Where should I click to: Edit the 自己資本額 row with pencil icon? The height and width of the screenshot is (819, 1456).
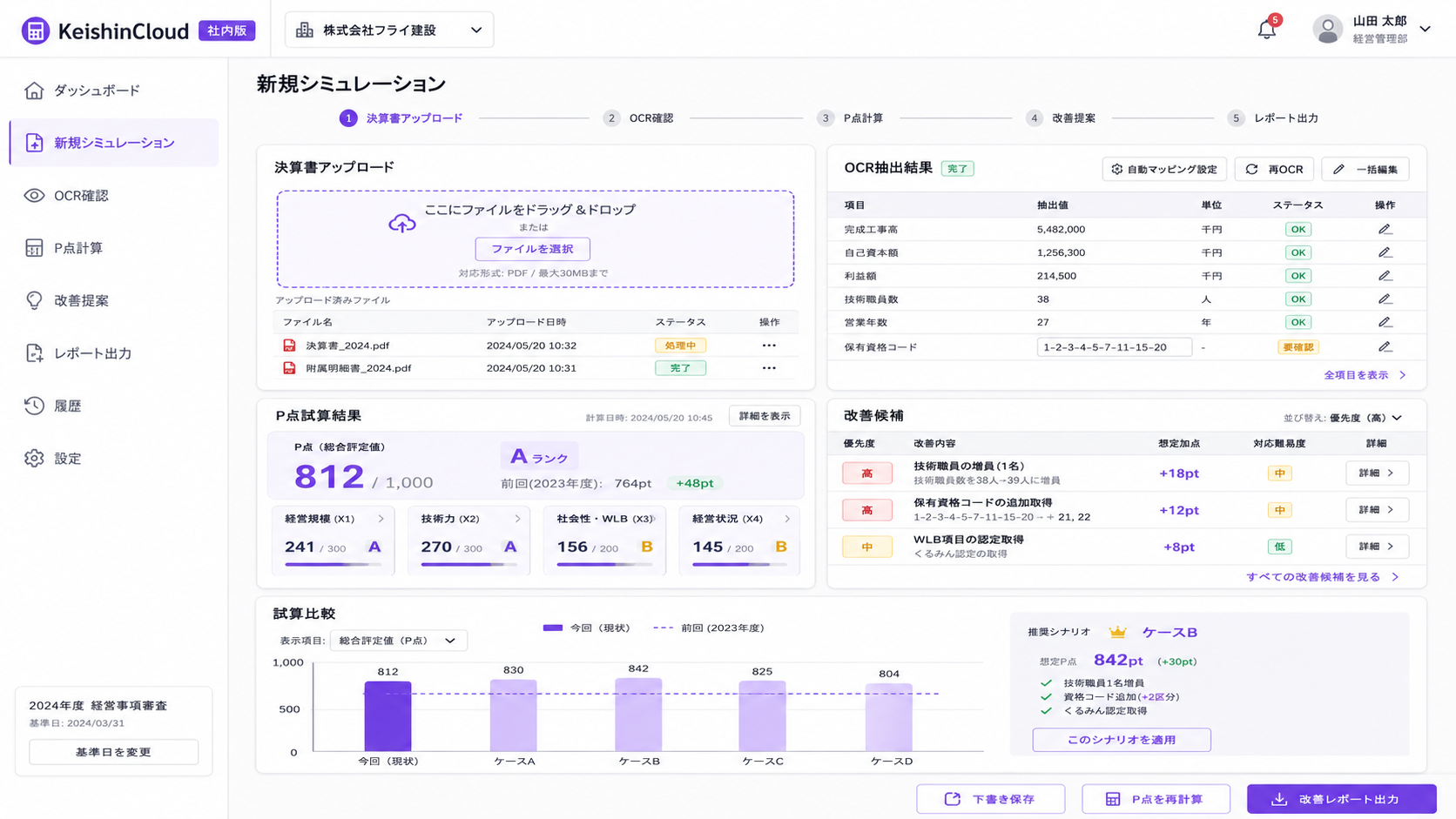pyautogui.click(x=1385, y=252)
